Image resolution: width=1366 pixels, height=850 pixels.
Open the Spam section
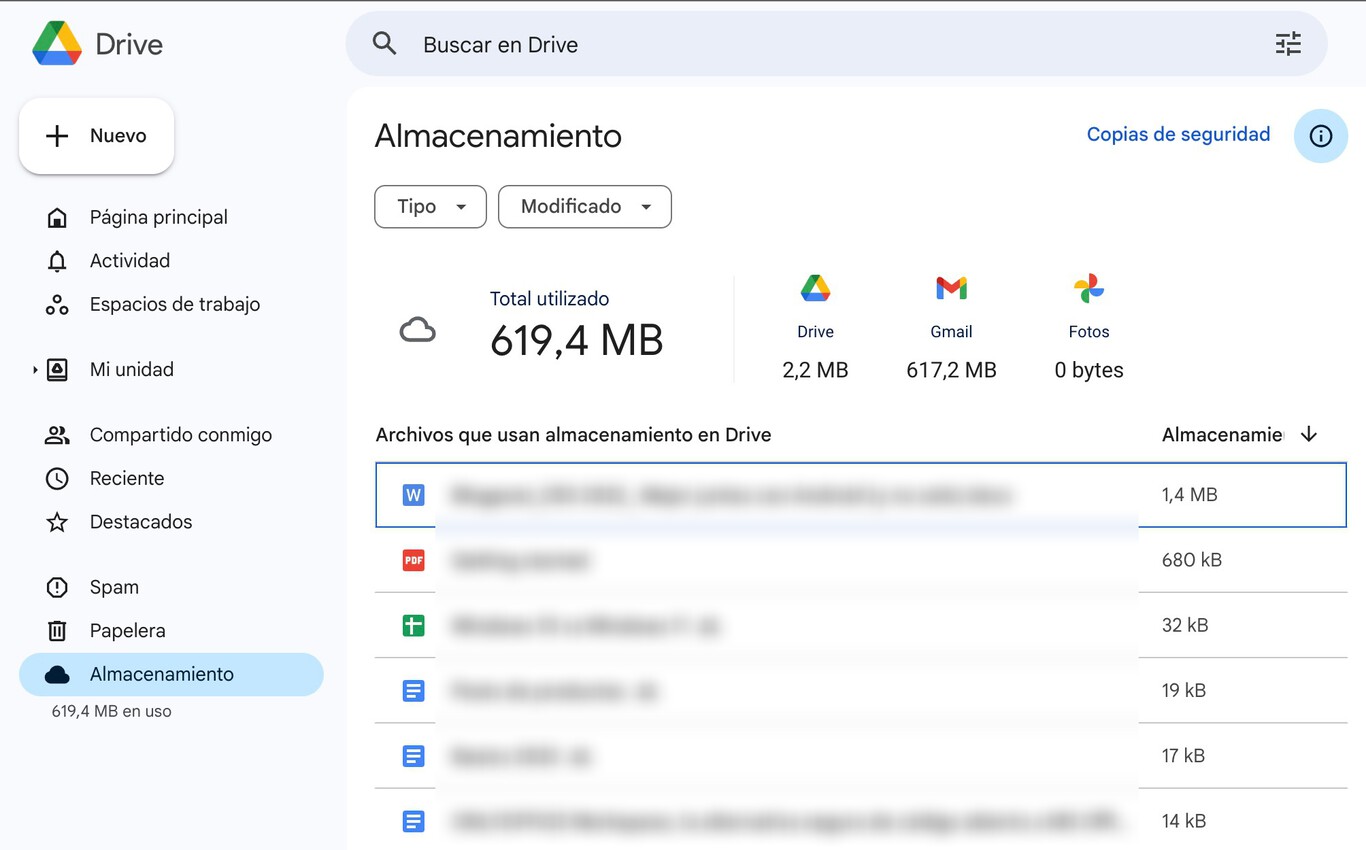(x=114, y=587)
